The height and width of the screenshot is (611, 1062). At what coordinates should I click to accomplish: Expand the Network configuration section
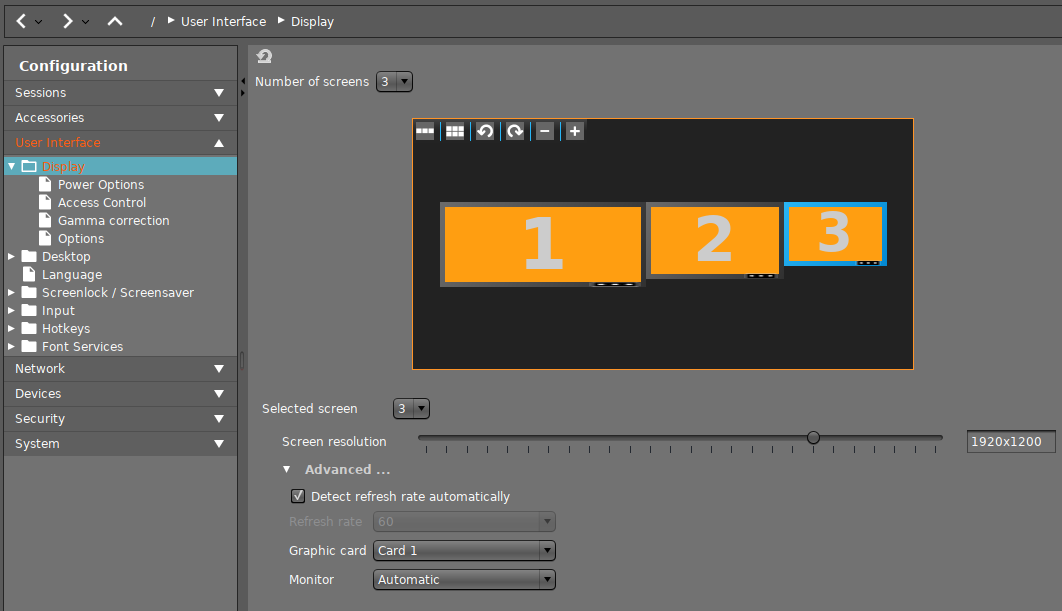119,368
